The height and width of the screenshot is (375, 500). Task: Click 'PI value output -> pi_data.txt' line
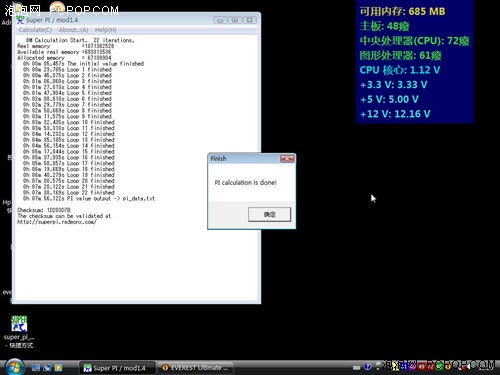coord(89,198)
